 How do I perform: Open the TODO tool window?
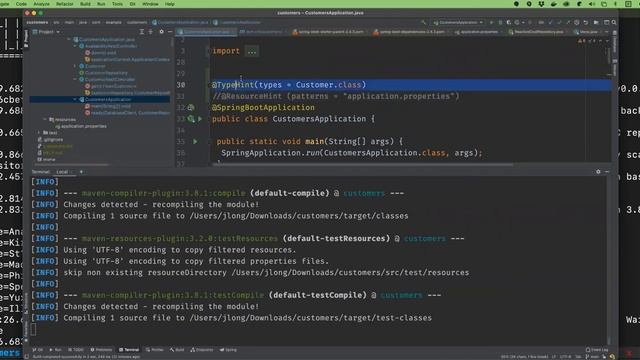76,350
